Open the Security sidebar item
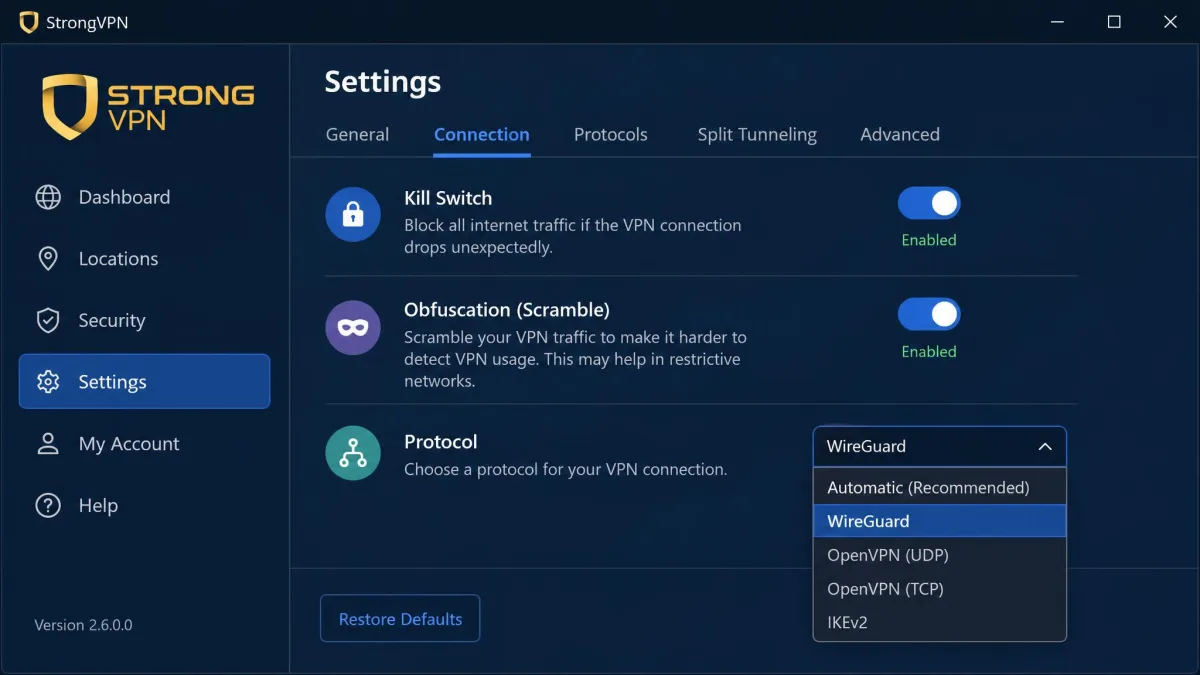Viewport: 1200px width, 675px height. pos(144,320)
